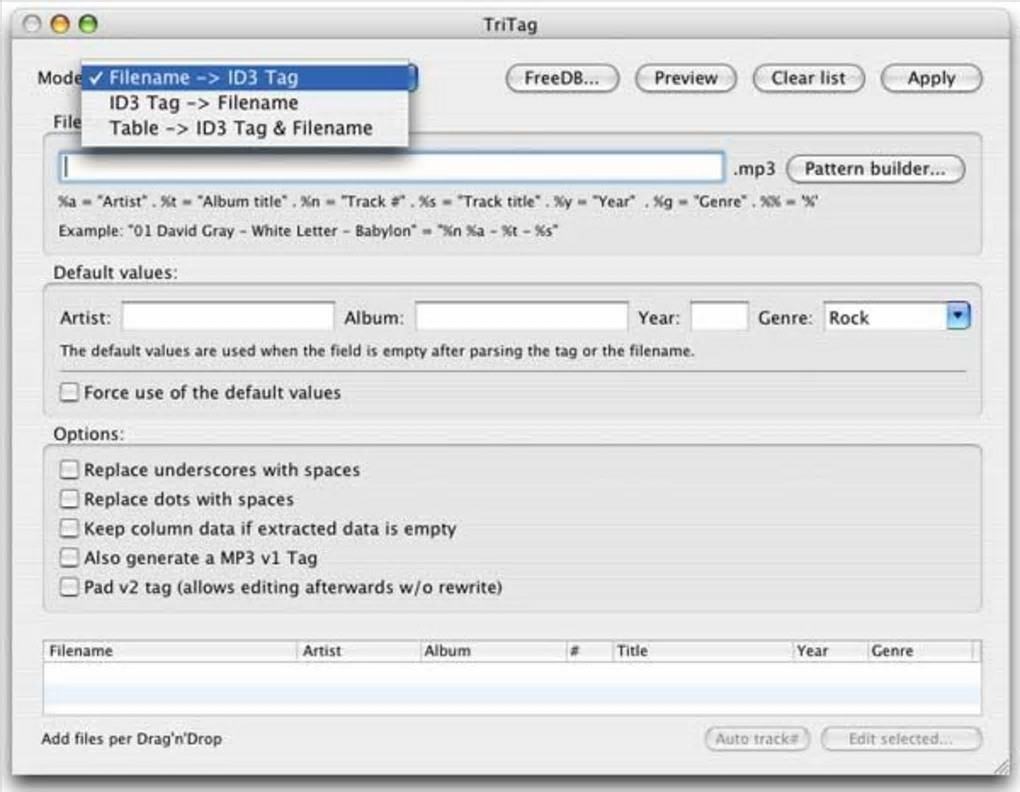This screenshot has width=1020, height=792.
Task: Click the 'Options:' section label
Action: tap(88, 434)
